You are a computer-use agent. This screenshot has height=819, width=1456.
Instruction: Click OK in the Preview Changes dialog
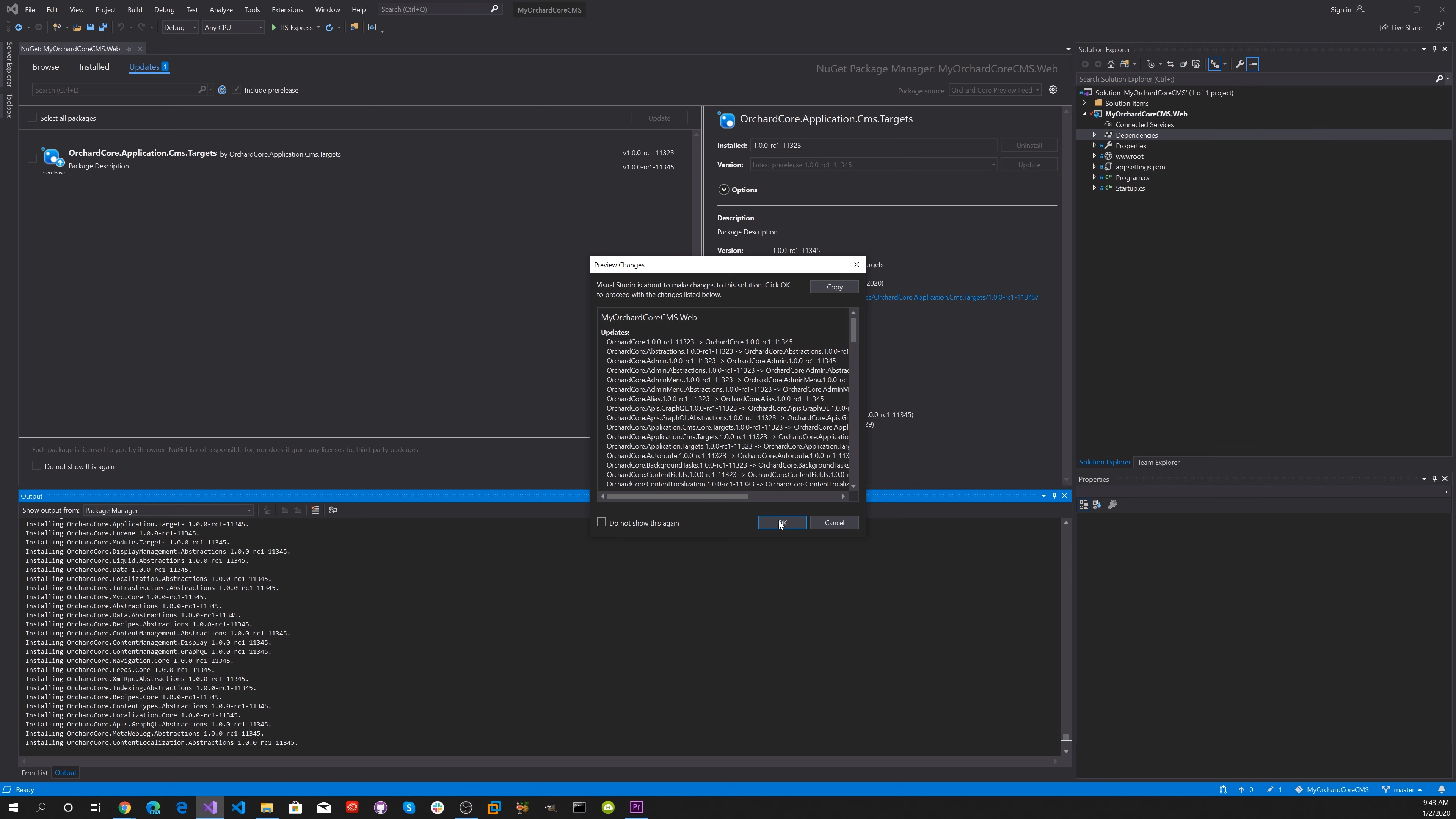782,522
